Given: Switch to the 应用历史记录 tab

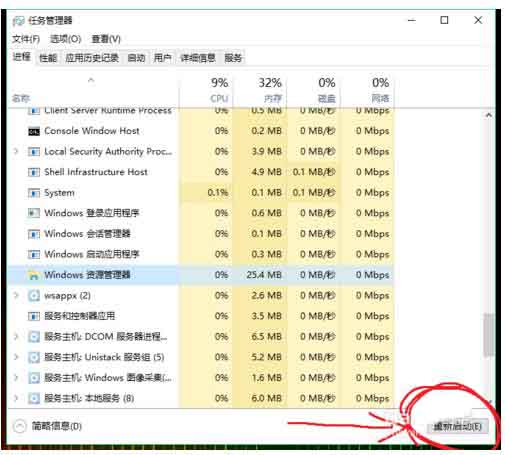Looking at the screenshot, I should (92, 58).
